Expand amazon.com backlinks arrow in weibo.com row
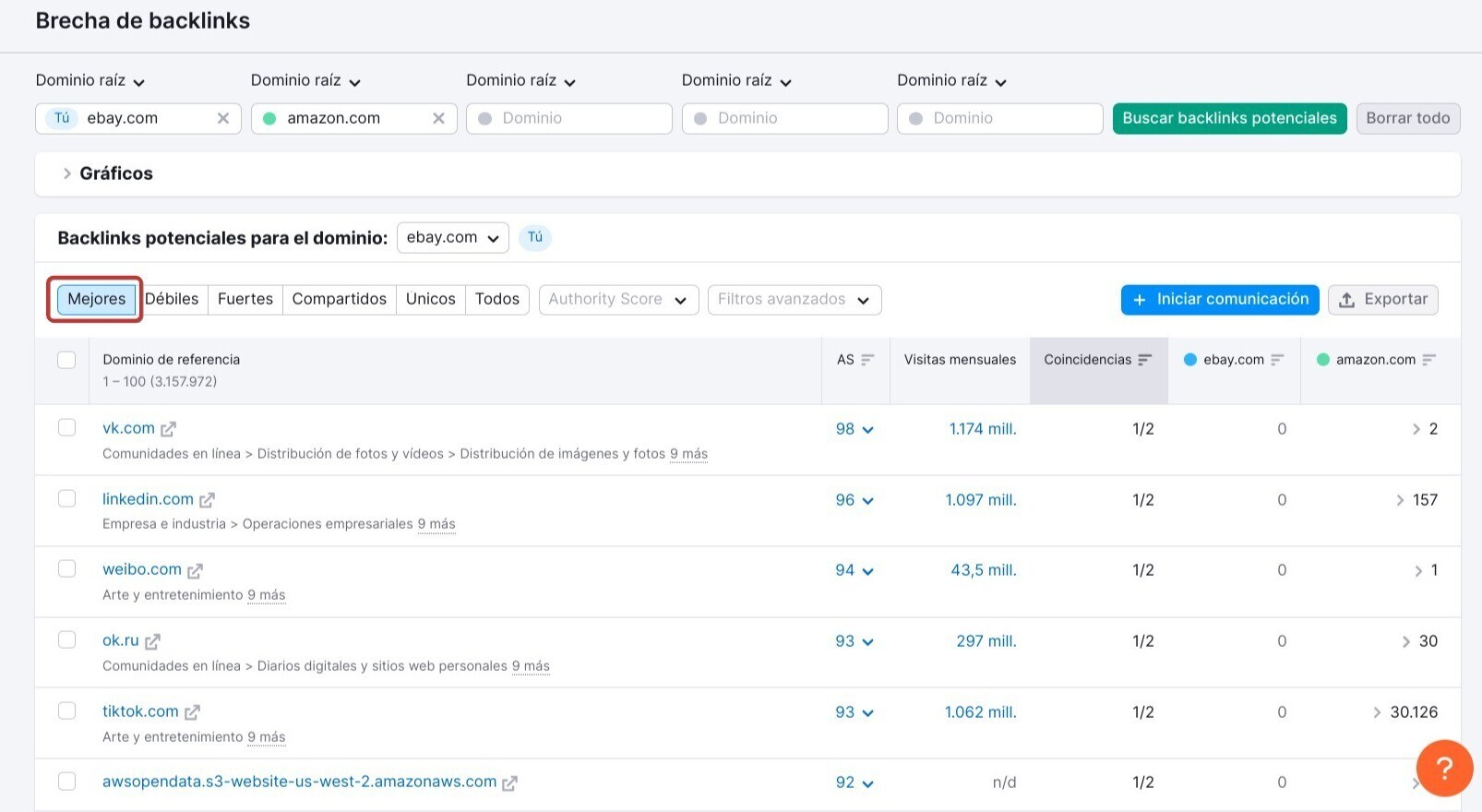 1418,571
